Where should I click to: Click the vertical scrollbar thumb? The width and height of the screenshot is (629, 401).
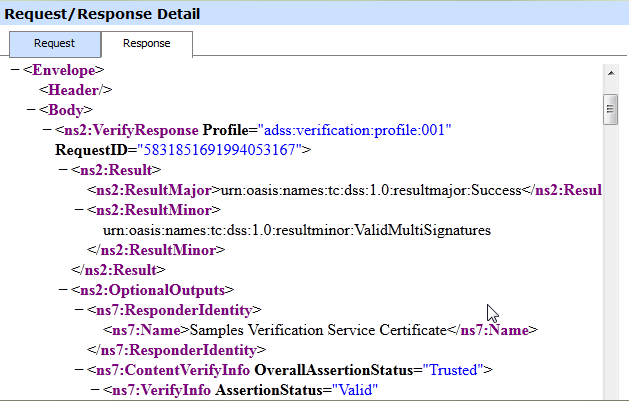[609, 108]
